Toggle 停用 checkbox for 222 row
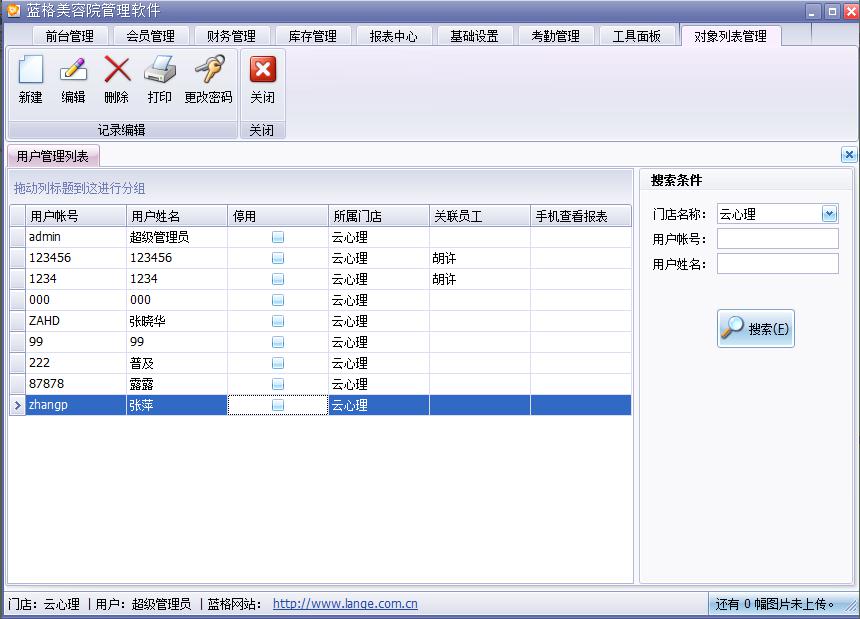The height and width of the screenshot is (619, 860). [x=278, y=363]
